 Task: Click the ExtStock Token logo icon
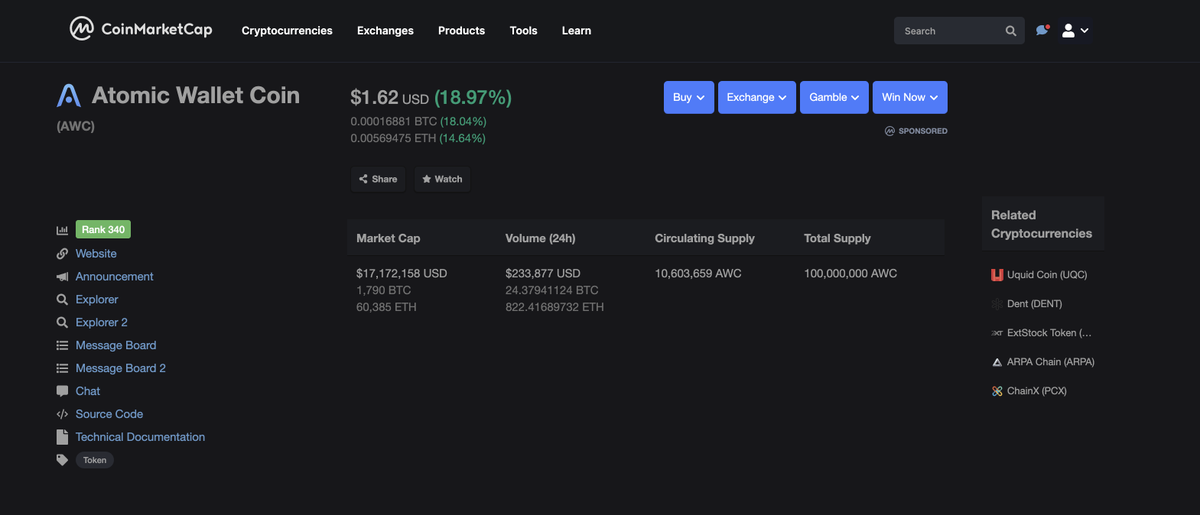pos(997,333)
